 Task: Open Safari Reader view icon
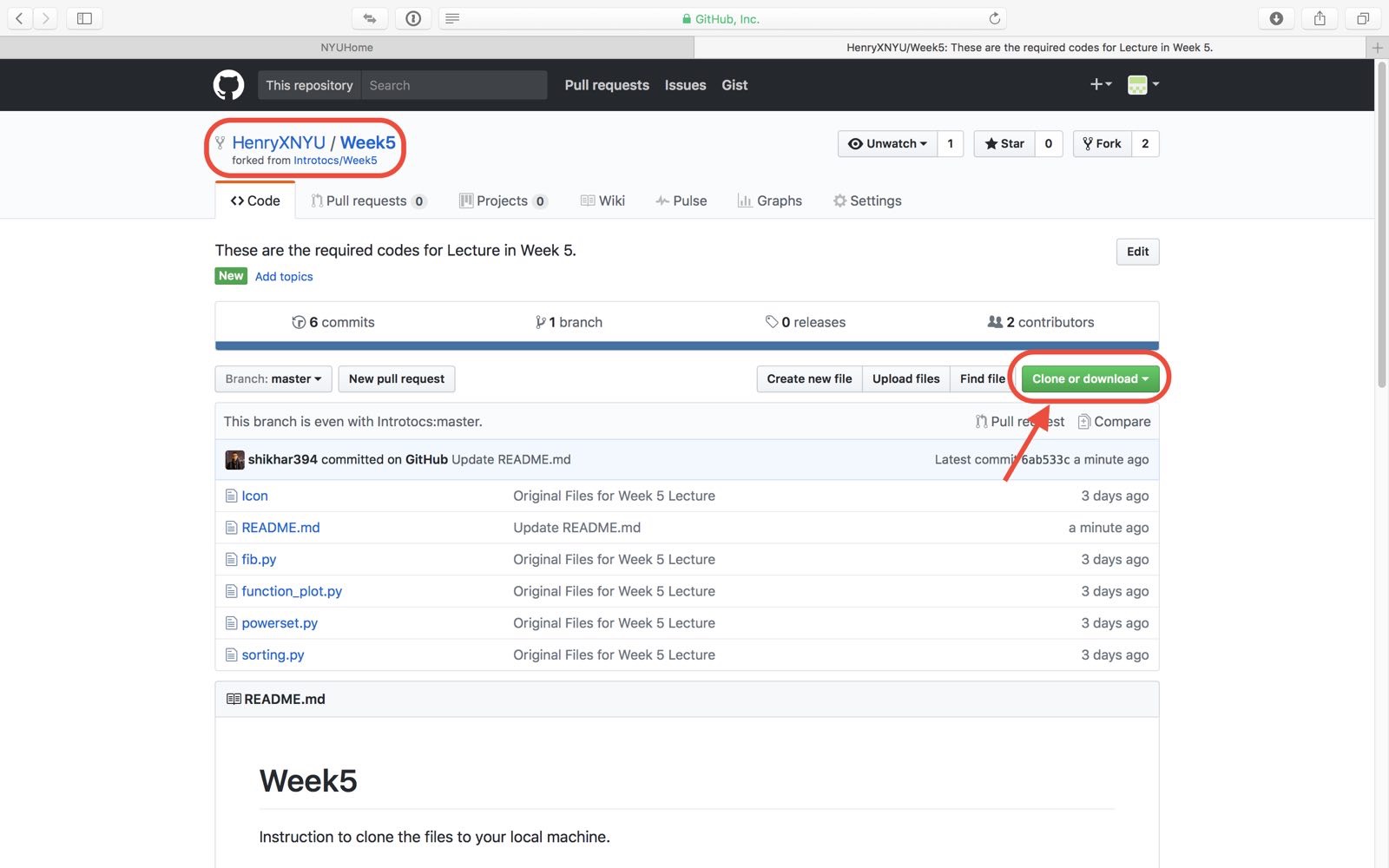pos(452,18)
